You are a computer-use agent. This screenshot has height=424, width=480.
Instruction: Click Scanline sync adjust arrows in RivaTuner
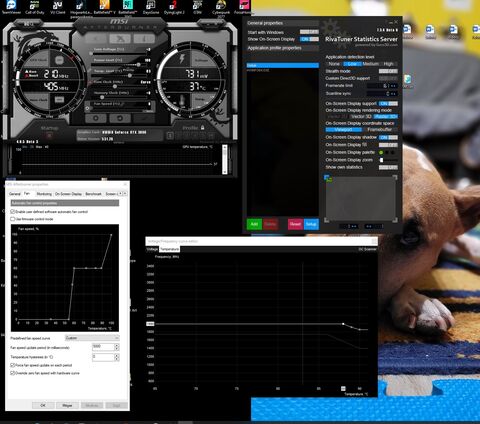coord(394,94)
